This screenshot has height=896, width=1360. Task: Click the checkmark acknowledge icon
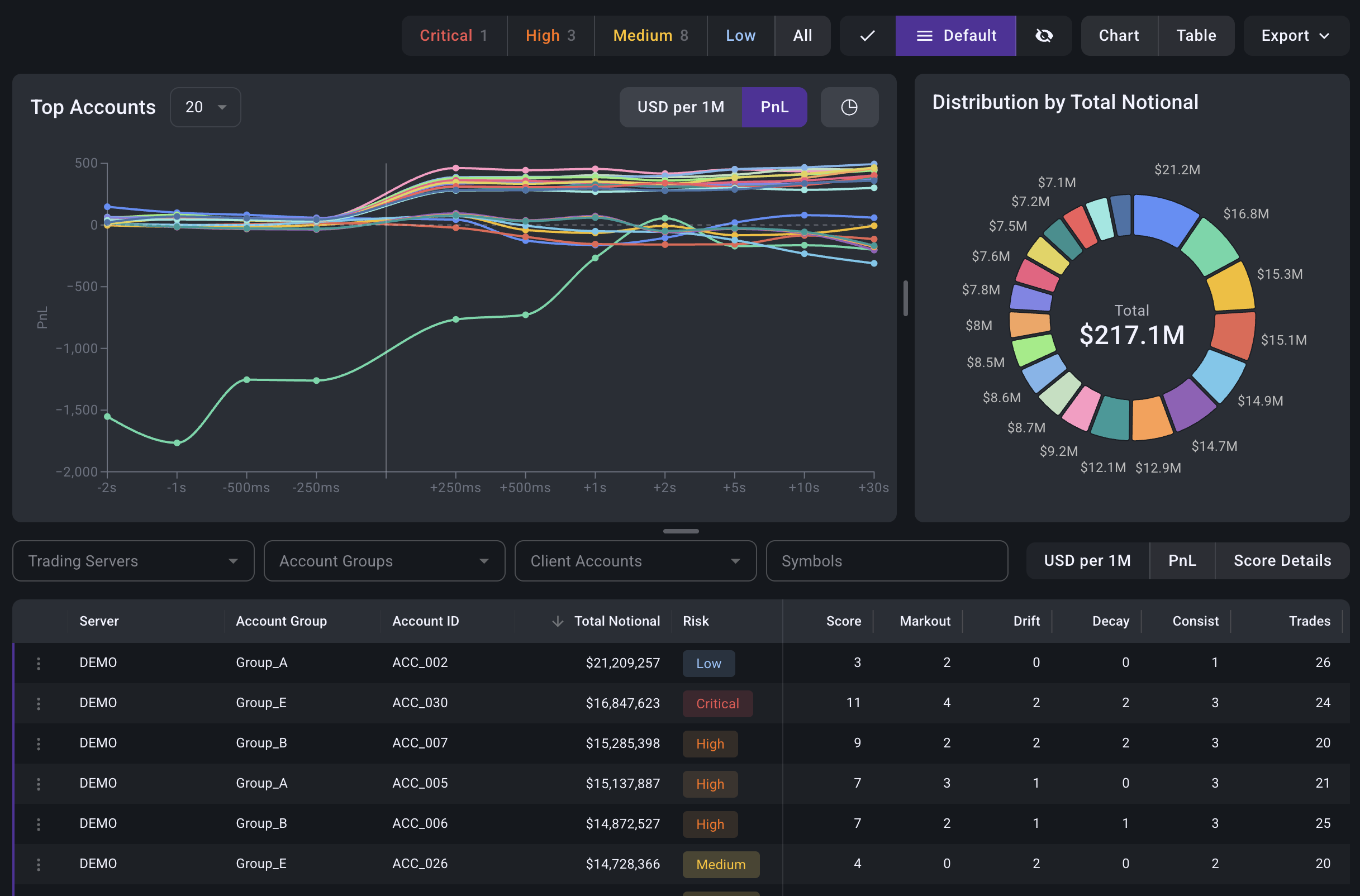click(867, 35)
